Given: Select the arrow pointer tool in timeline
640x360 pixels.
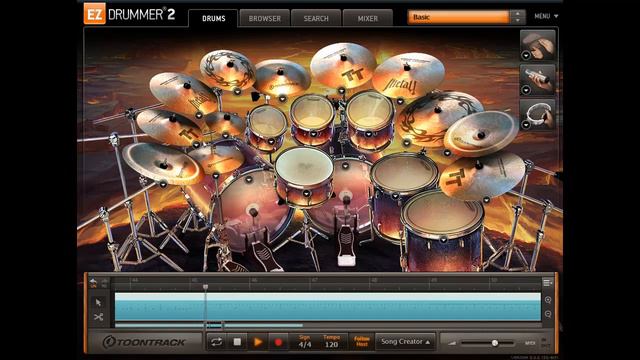Looking at the screenshot, I should [x=98, y=302].
